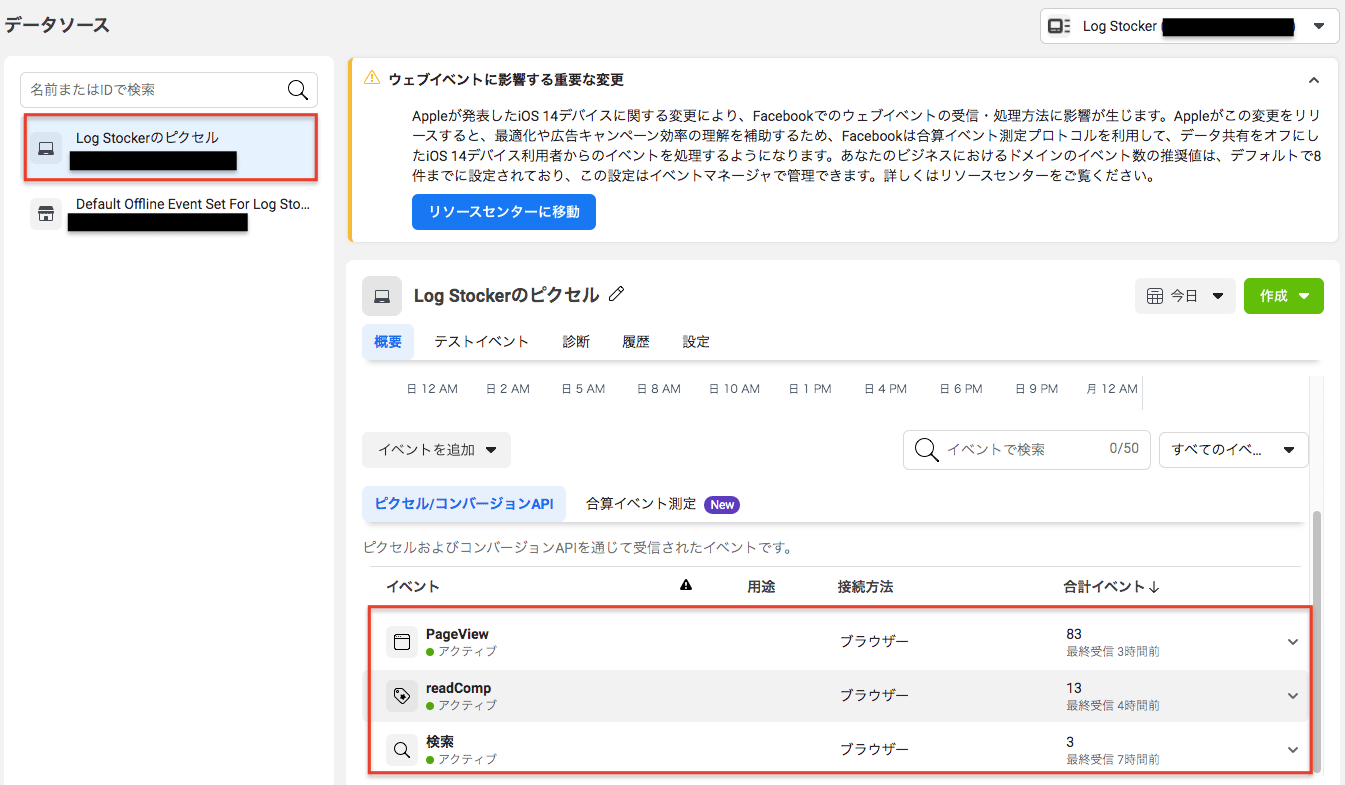Click the イベント column header
The image size is (1345, 785).
(x=413, y=587)
